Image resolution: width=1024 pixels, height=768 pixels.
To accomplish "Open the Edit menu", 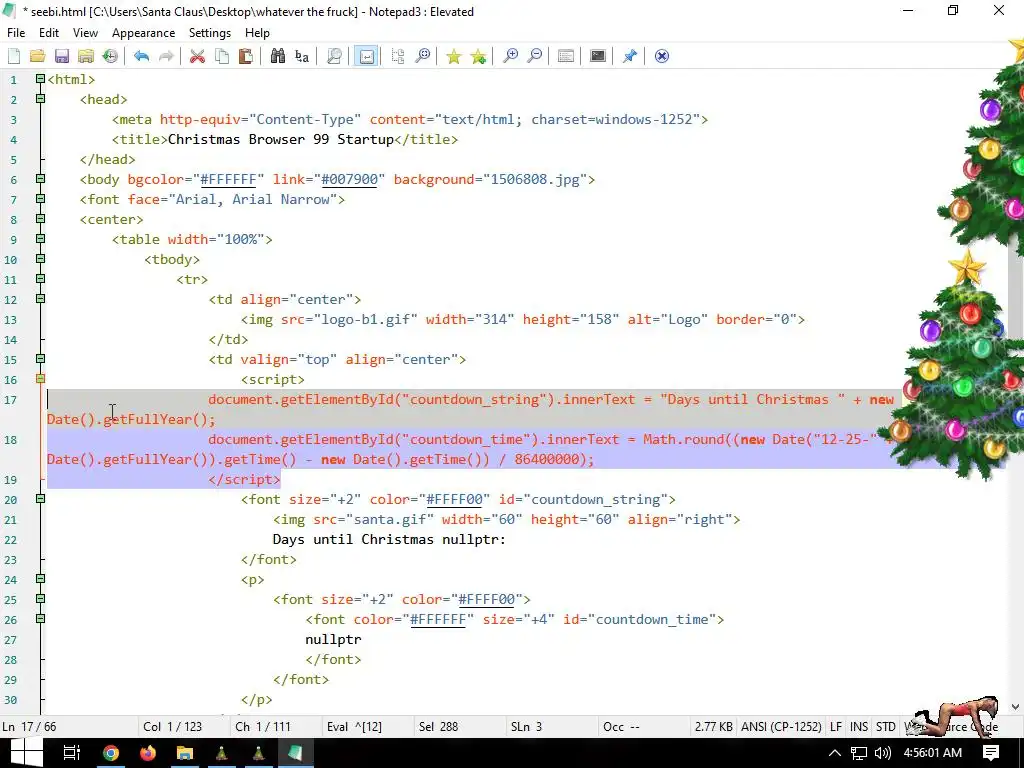I will pyautogui.click(x=49, y=33).
